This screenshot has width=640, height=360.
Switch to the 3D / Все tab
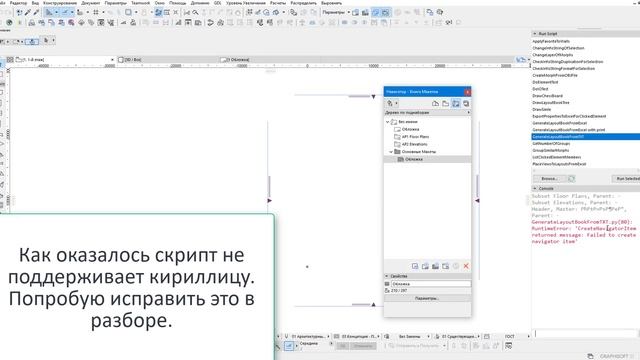pyautogui.click(x=167, y=60)
